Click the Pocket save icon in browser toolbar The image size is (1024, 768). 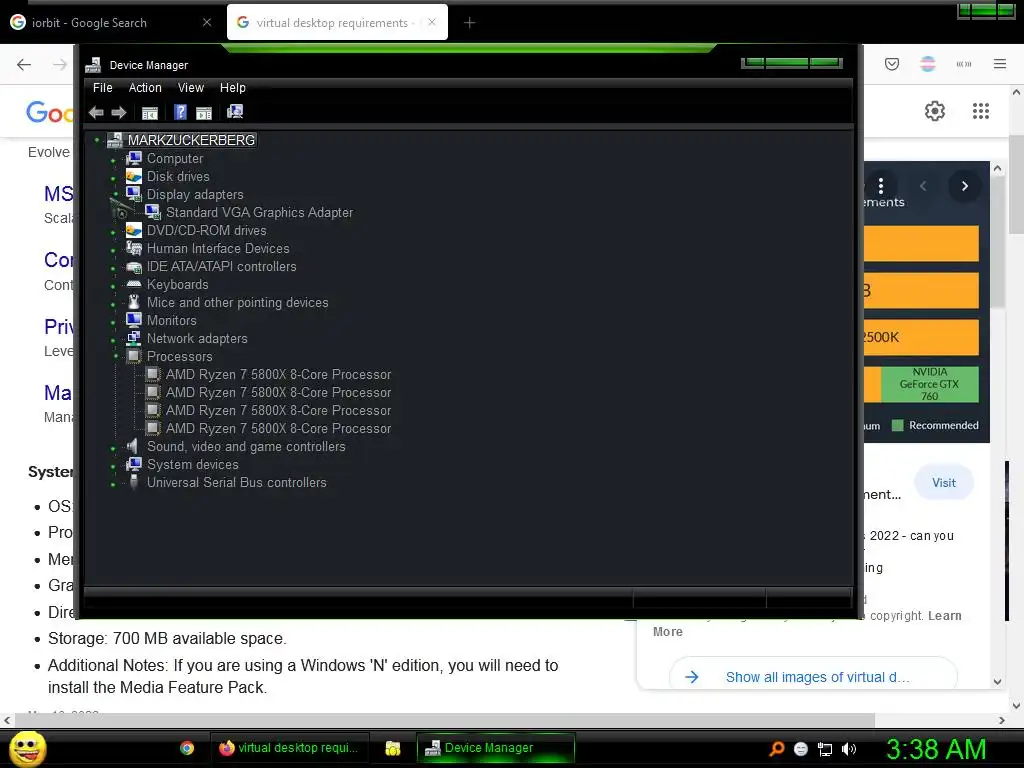[x=892, y=64]
